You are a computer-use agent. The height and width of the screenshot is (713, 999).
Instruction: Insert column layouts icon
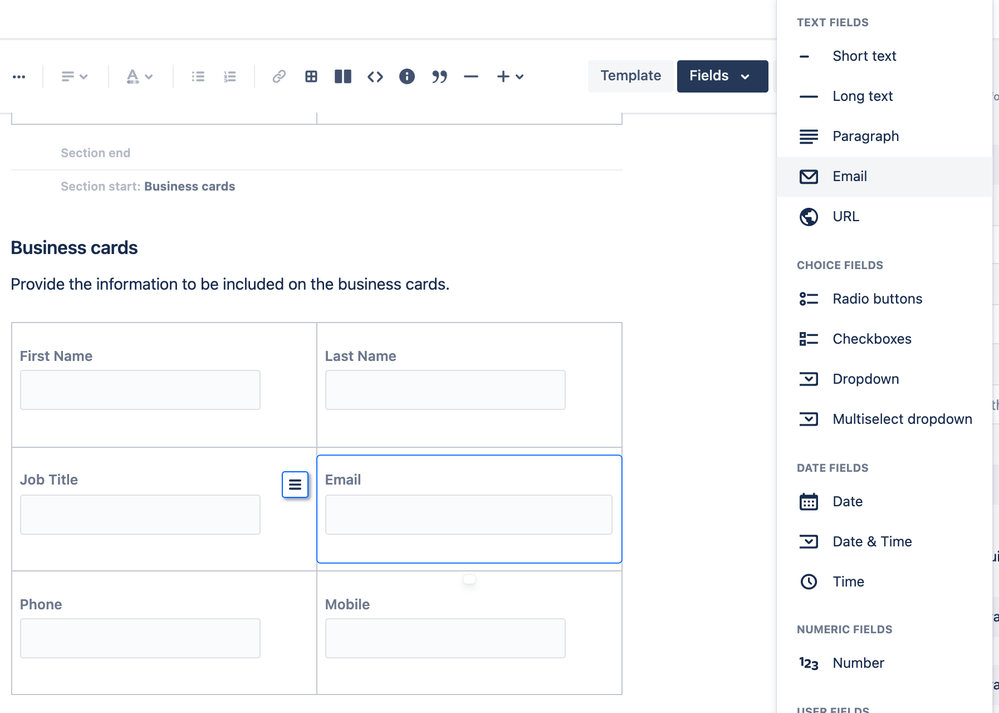coord(343,76)
